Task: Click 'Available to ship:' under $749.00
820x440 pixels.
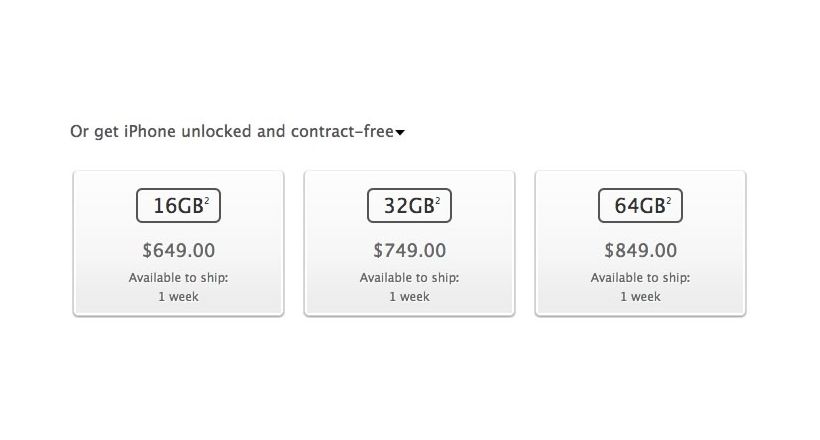Action: 409,278
